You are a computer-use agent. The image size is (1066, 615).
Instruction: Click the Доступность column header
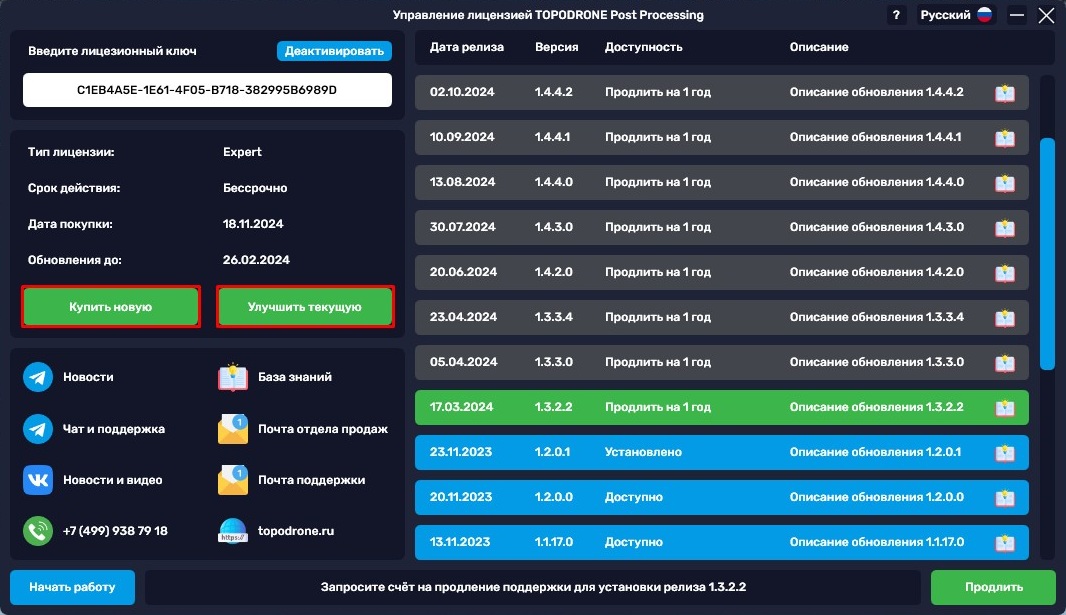click(x=643, y=47)
